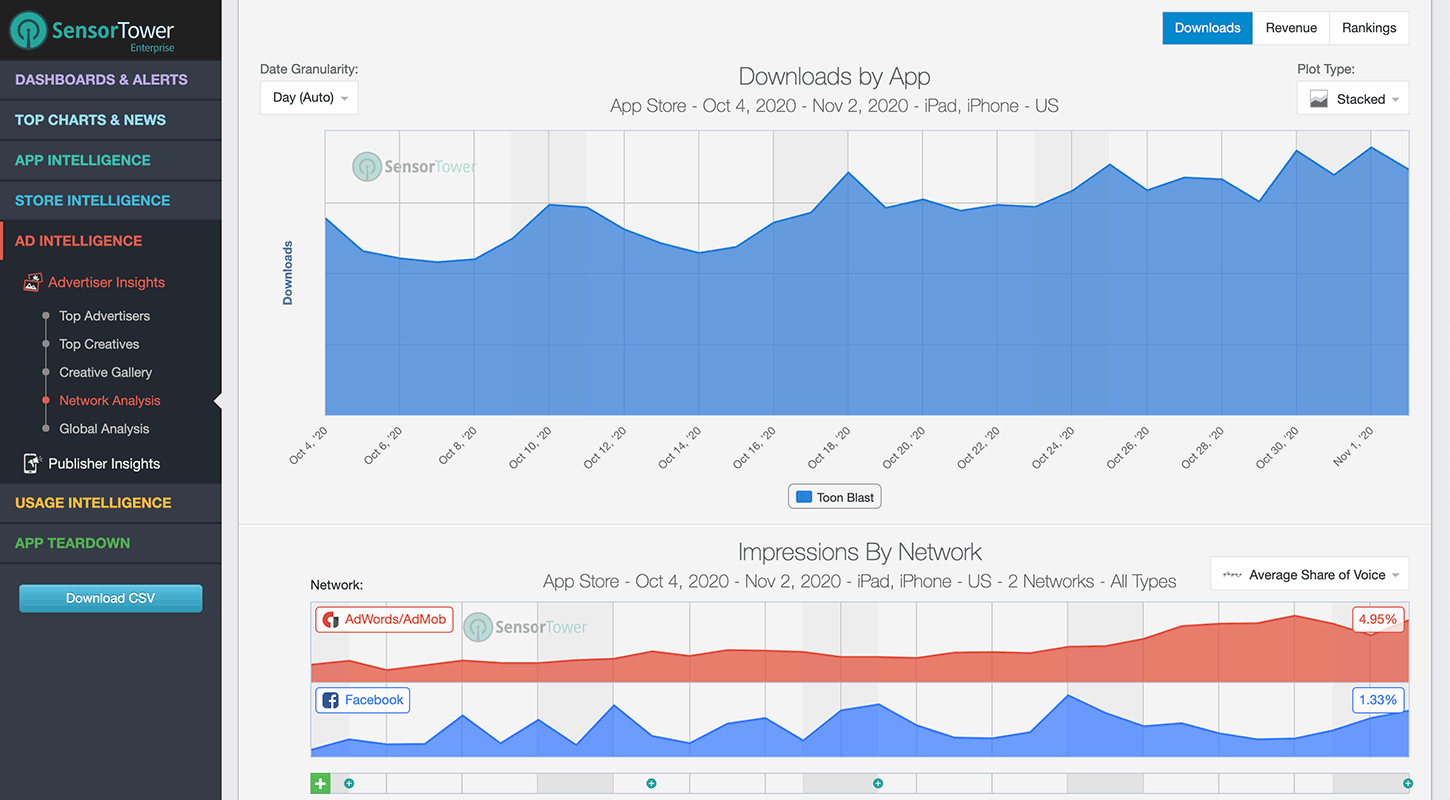Select the AdWords/AdMob network label

click(384, 619)
